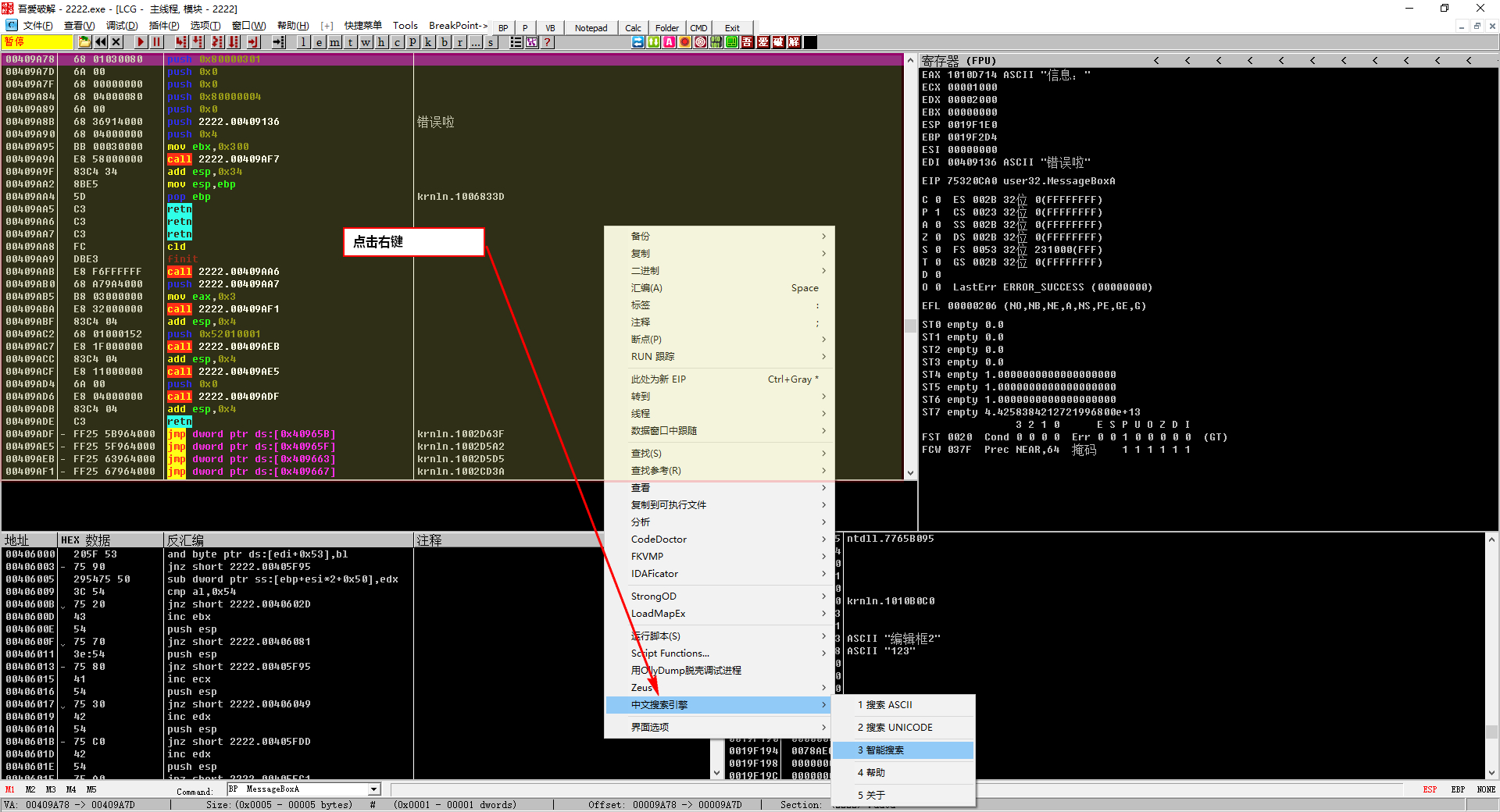Image resolution: width=1500 pixels, height=812 pixels.
Task: Trace over via toolbar icon
Action: (x=234, y=42)
